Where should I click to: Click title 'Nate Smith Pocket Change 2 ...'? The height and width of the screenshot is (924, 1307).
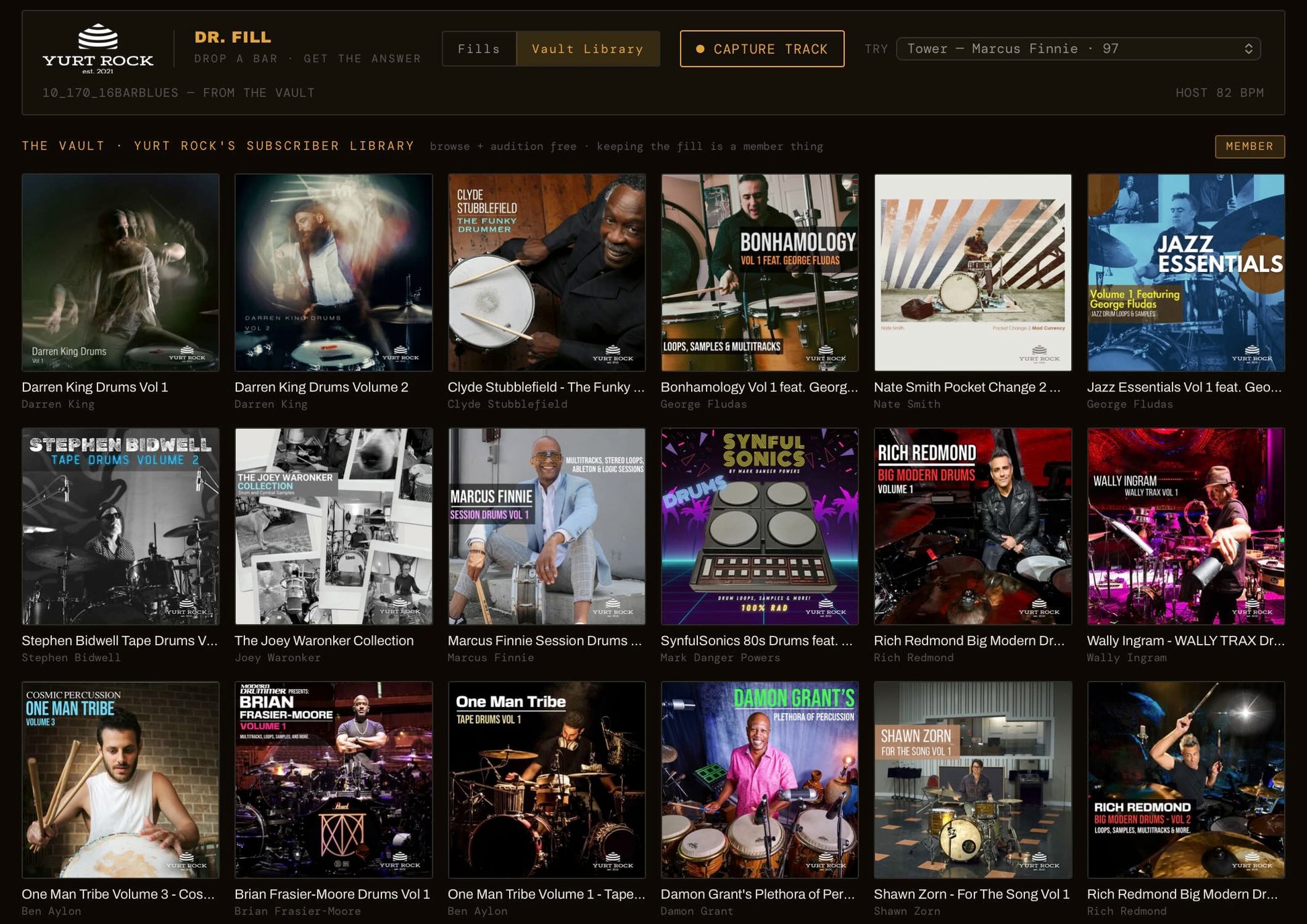[967, 387]
